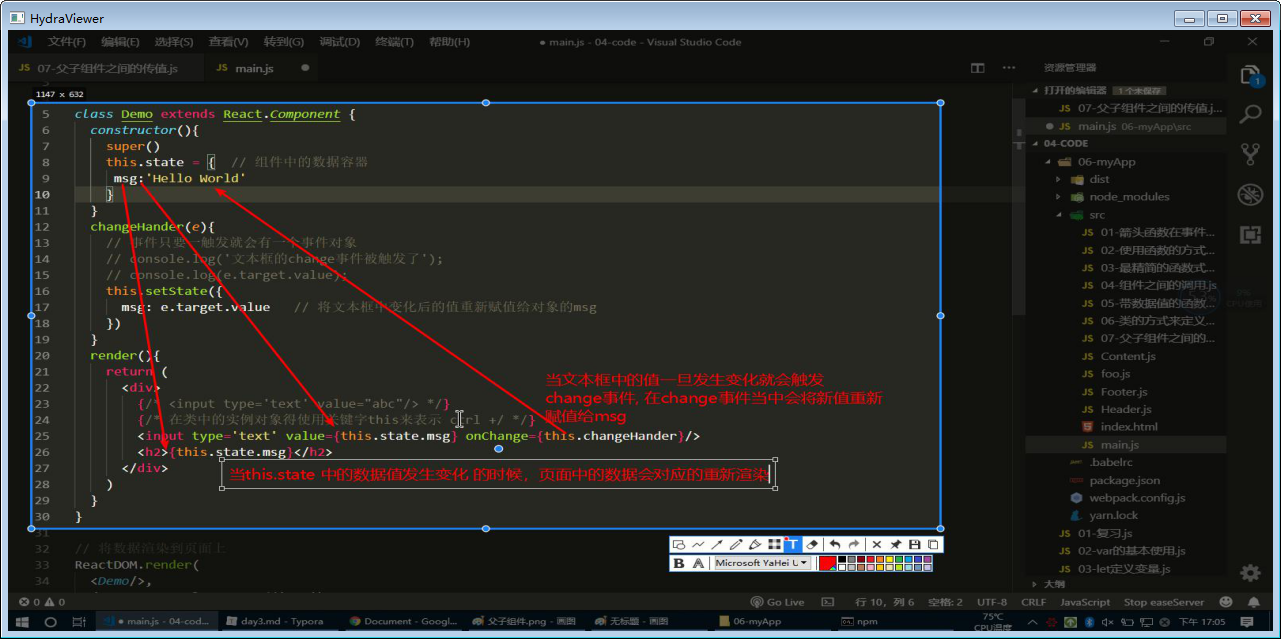Viewport: 1281px width, 639px height.
Task: Open the Extensions view in activity bar
Action: pos(1250,234)
